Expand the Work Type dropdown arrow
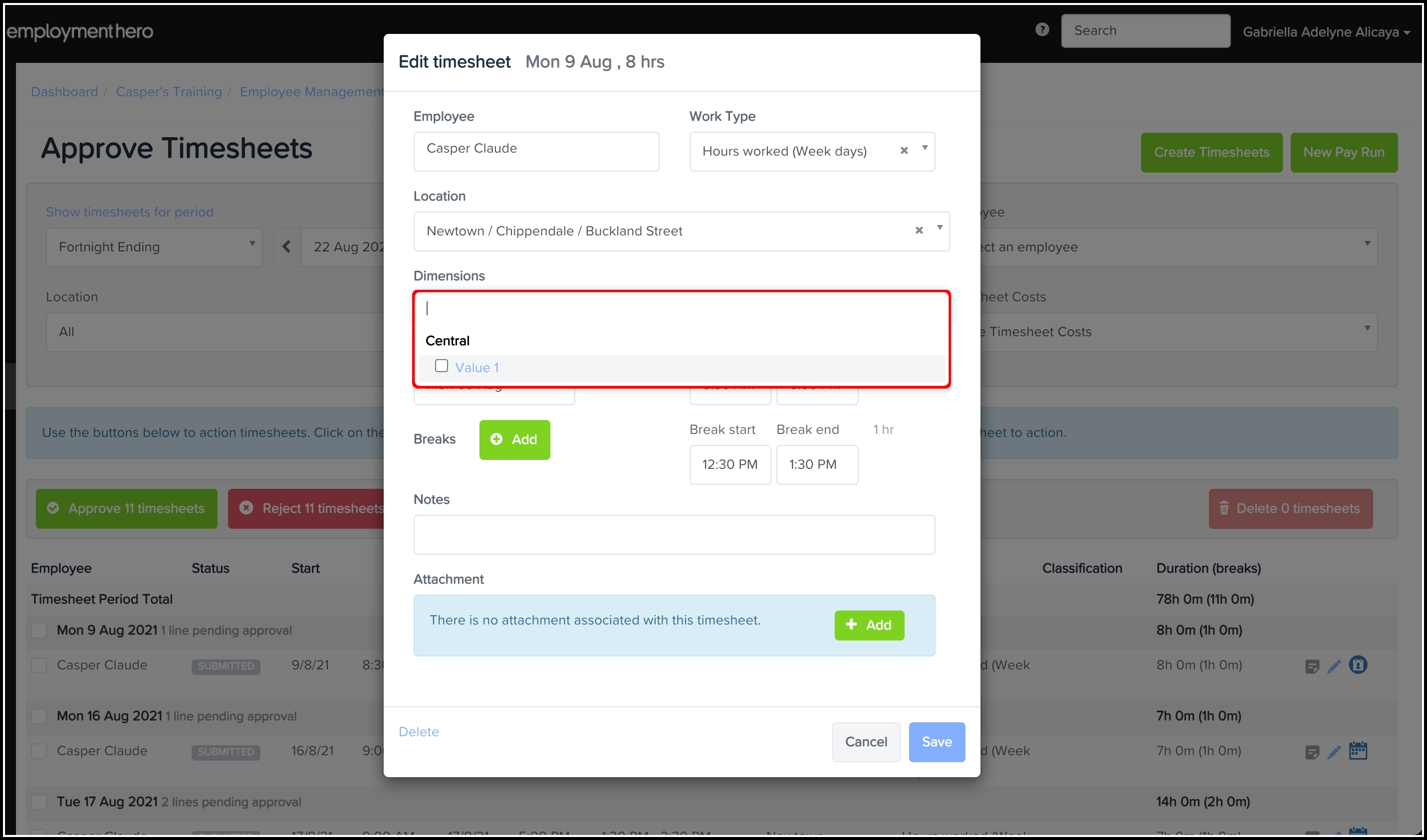The width and height of the screenshot is (1427, 840). coord(924,148)
